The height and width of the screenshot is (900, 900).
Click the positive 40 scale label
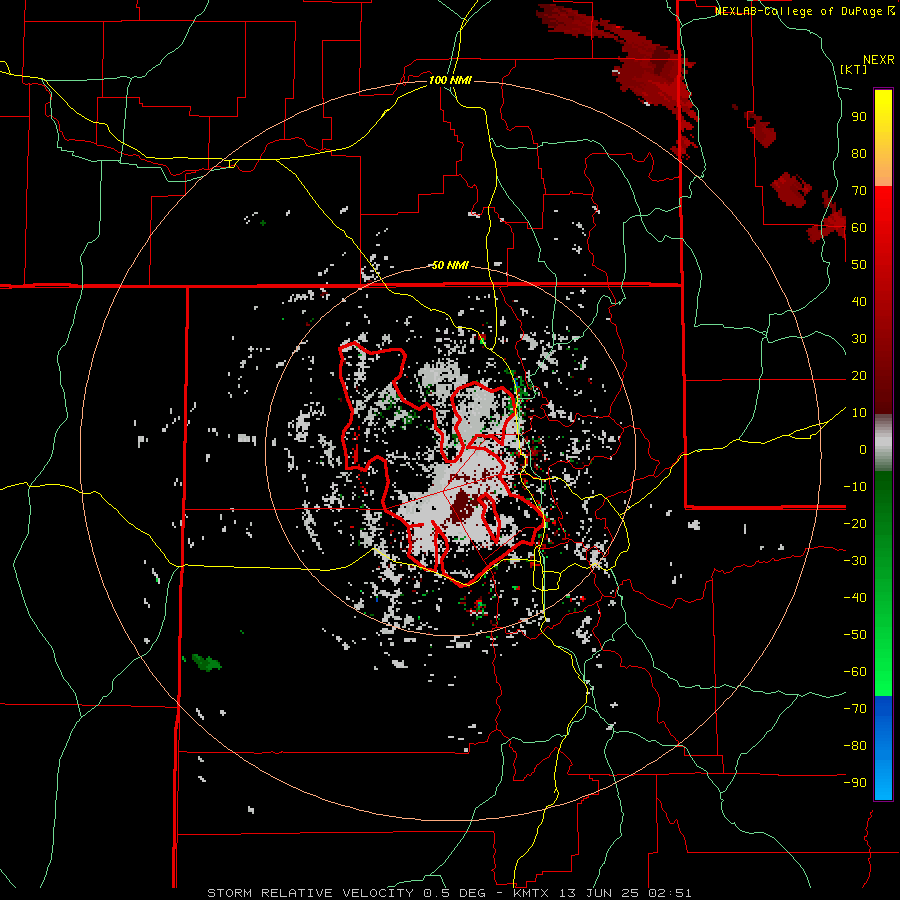859,301
